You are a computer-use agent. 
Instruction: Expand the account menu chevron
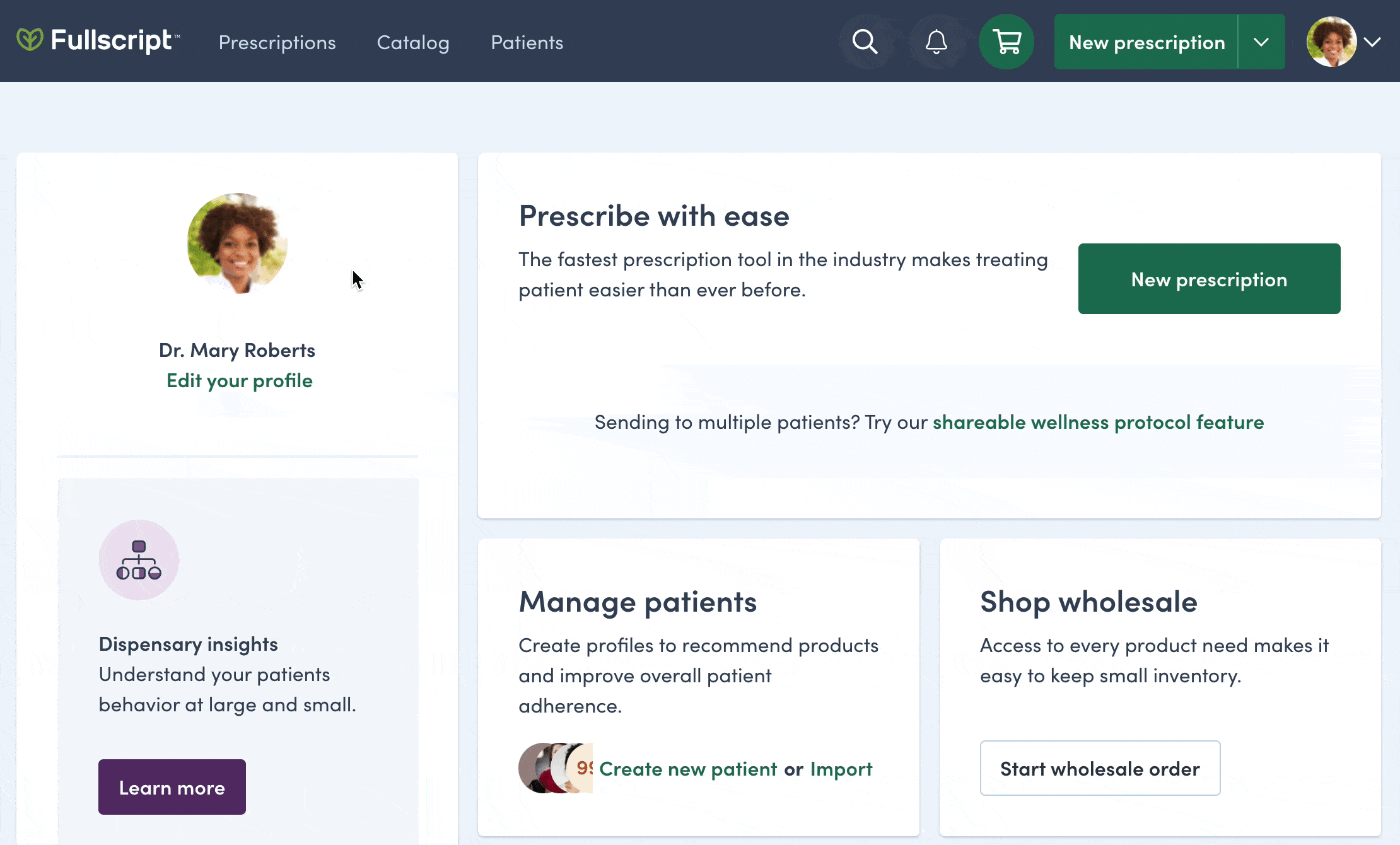pos(1372,42)
